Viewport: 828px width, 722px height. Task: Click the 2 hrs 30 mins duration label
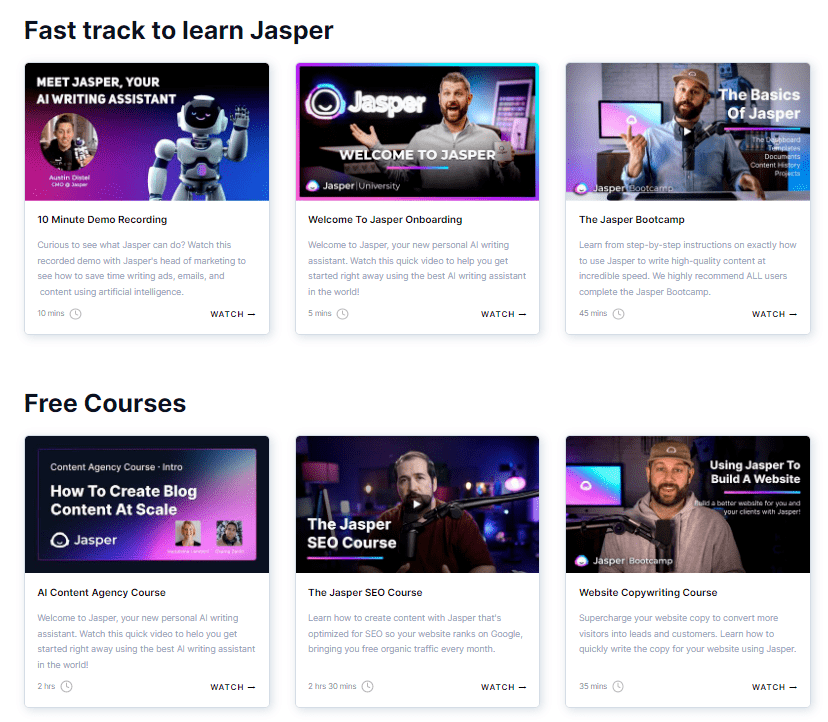coord(332,686)
